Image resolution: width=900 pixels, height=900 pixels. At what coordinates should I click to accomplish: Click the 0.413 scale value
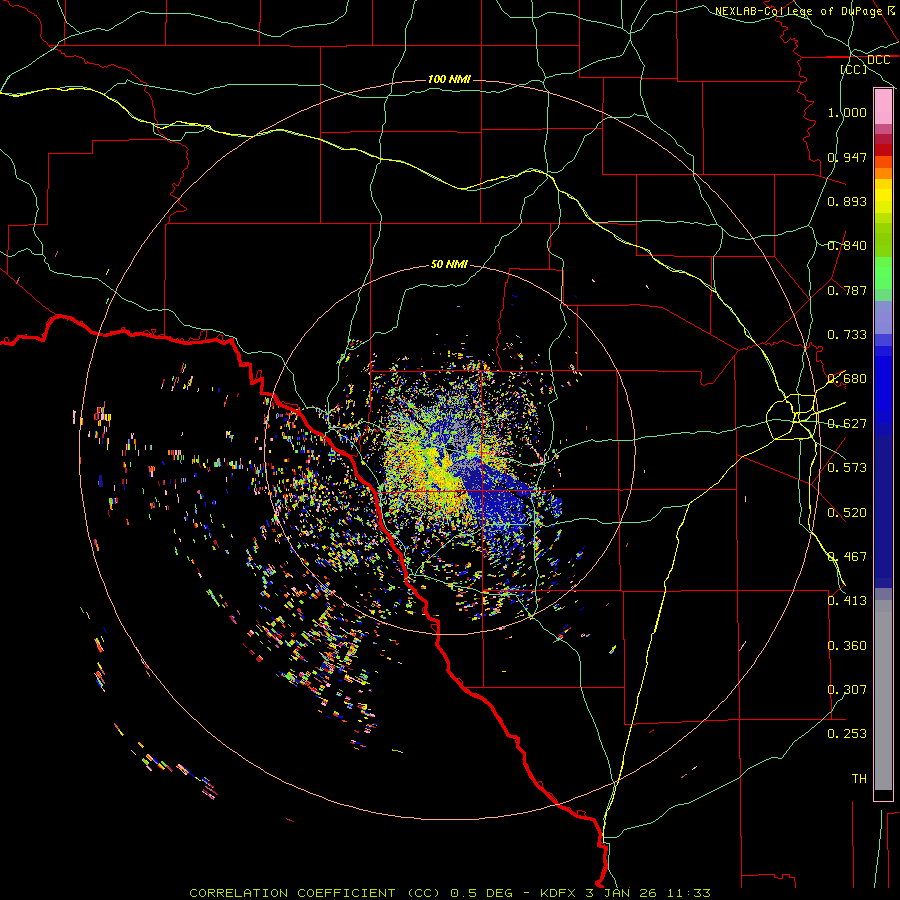(847, 601)
